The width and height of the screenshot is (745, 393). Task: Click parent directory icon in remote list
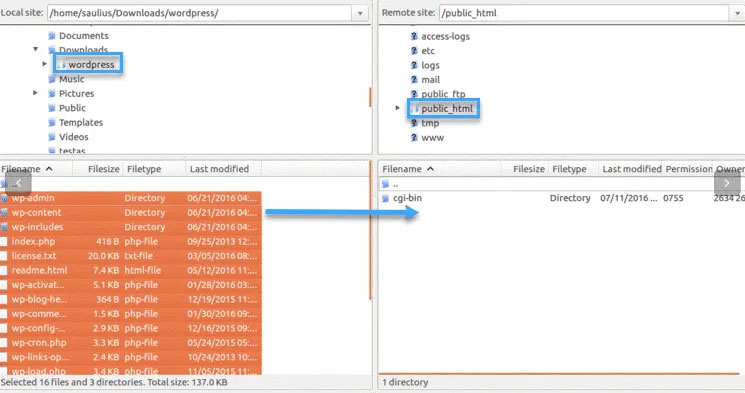pyautogui.click(x=386, y=184)
